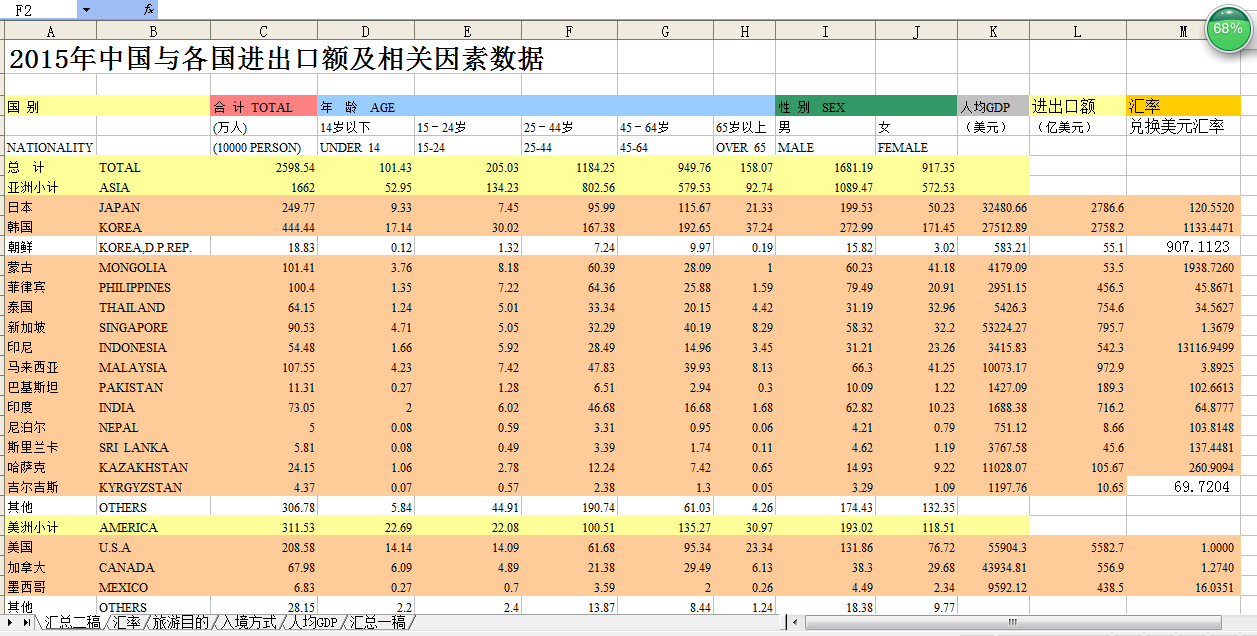Click the PHILIPPINES cell

click(x=153, y=287)
